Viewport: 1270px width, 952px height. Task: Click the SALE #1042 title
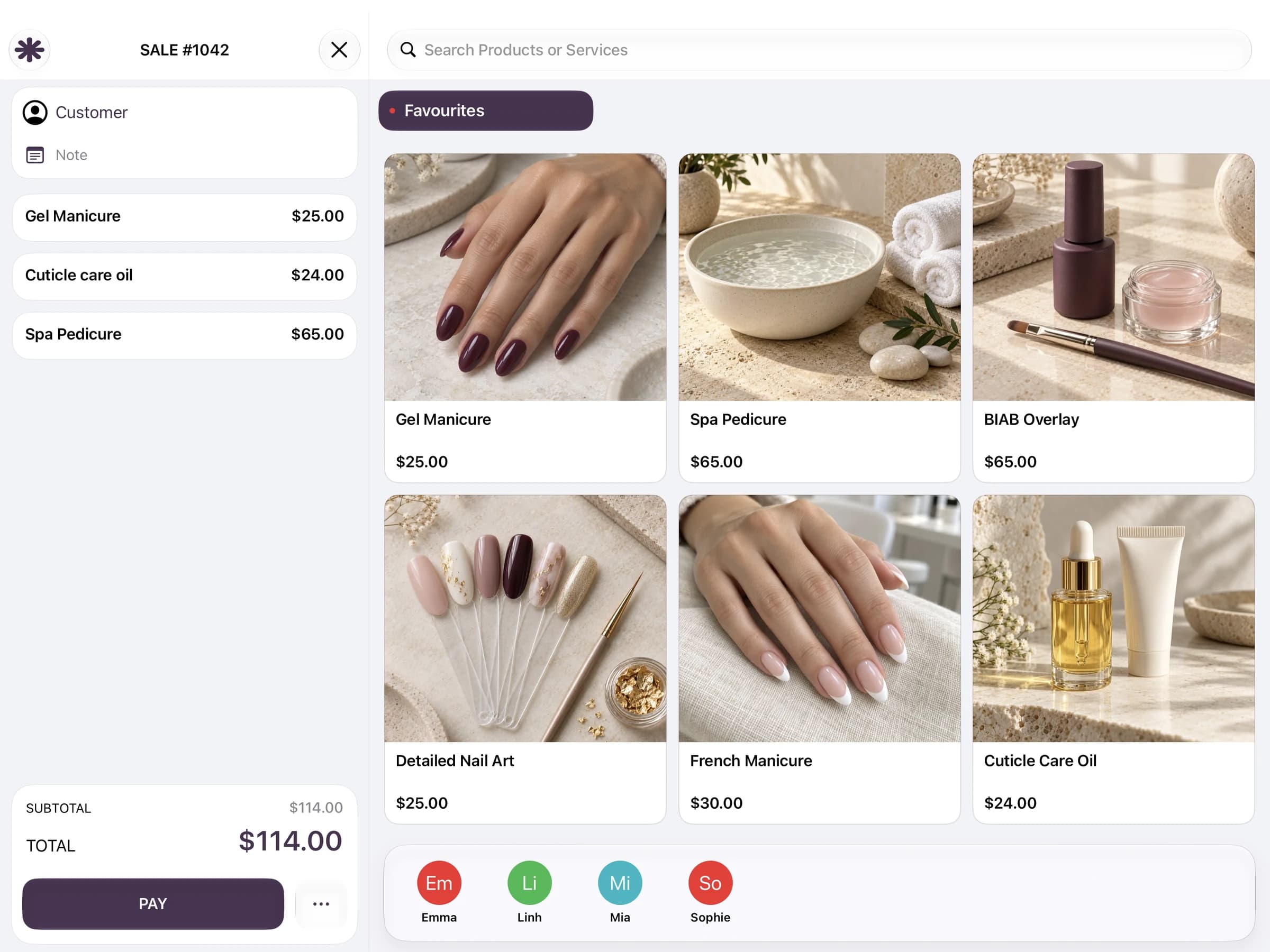pyautogui.click(x=184, y=50)
